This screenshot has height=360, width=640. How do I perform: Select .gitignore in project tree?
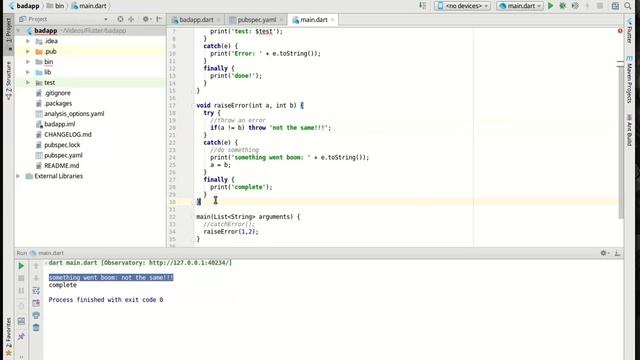tap(57, 93)
